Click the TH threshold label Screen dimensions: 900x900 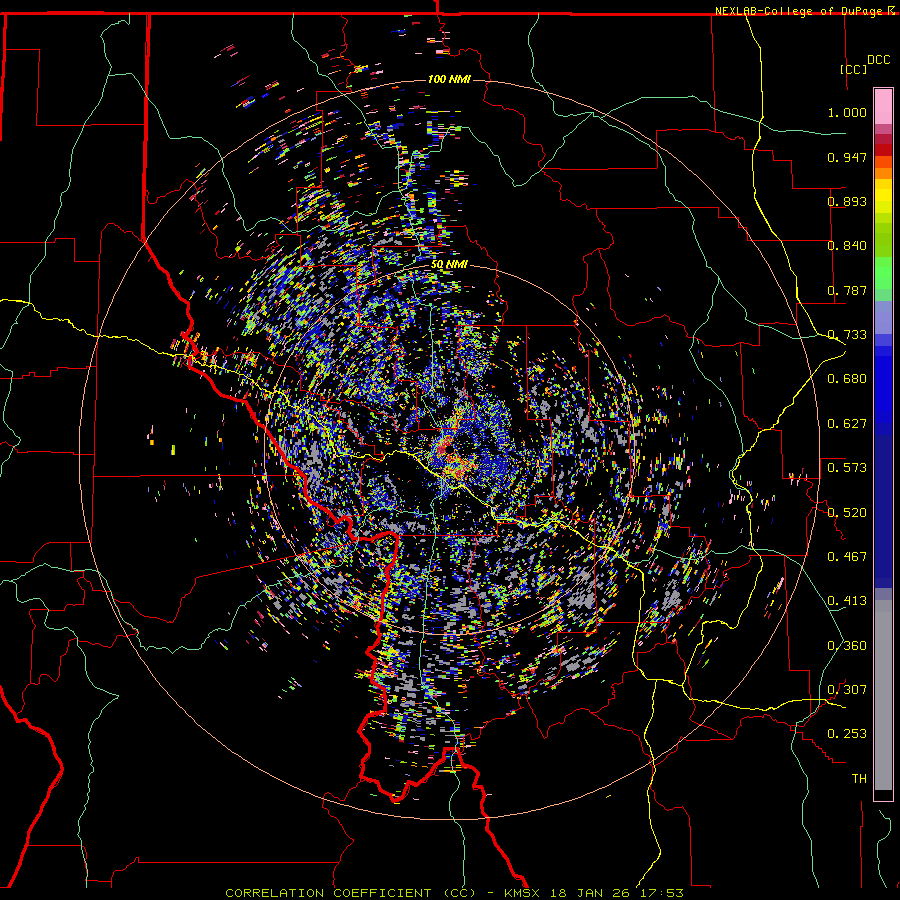point(859,779)
